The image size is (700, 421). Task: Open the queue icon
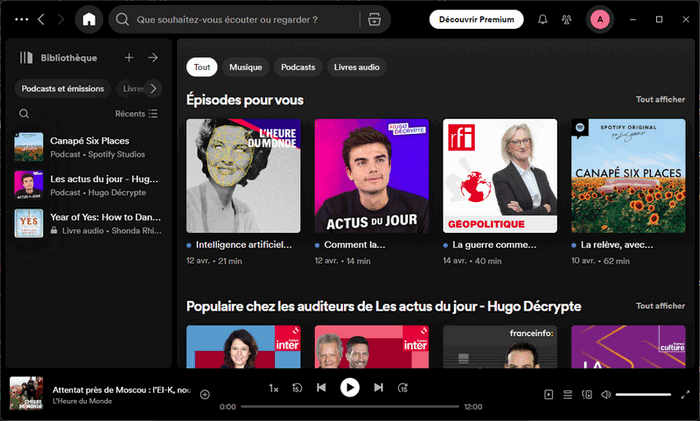(567, 395)
